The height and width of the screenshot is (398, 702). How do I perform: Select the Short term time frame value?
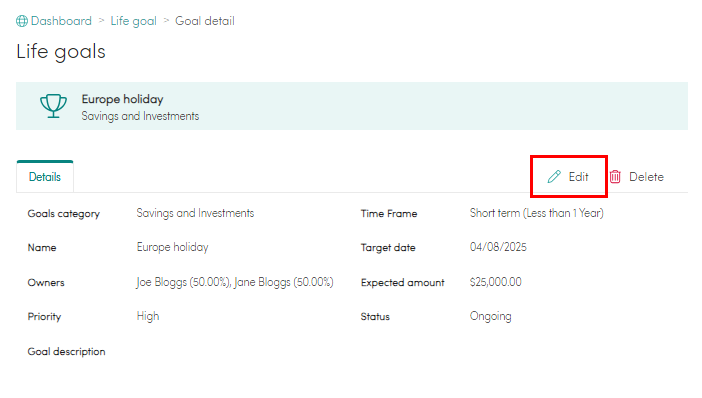pos(536,213)
